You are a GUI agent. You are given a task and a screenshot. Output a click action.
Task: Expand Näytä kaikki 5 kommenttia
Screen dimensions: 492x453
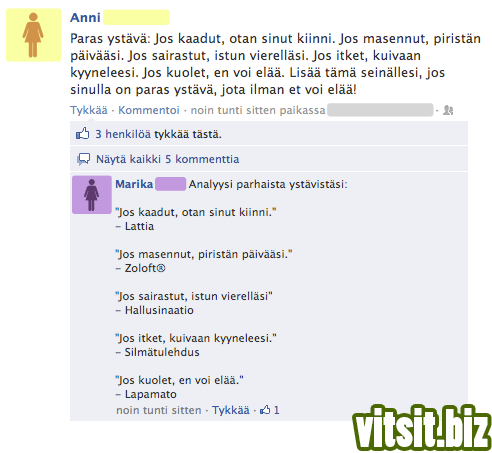168,159
